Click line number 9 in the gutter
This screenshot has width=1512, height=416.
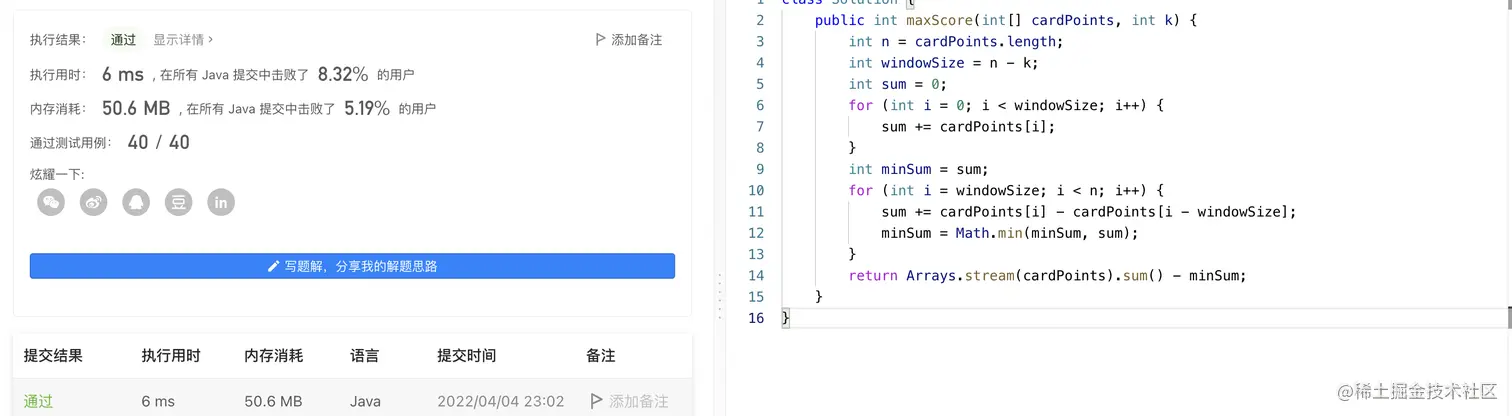pos(760,169)
